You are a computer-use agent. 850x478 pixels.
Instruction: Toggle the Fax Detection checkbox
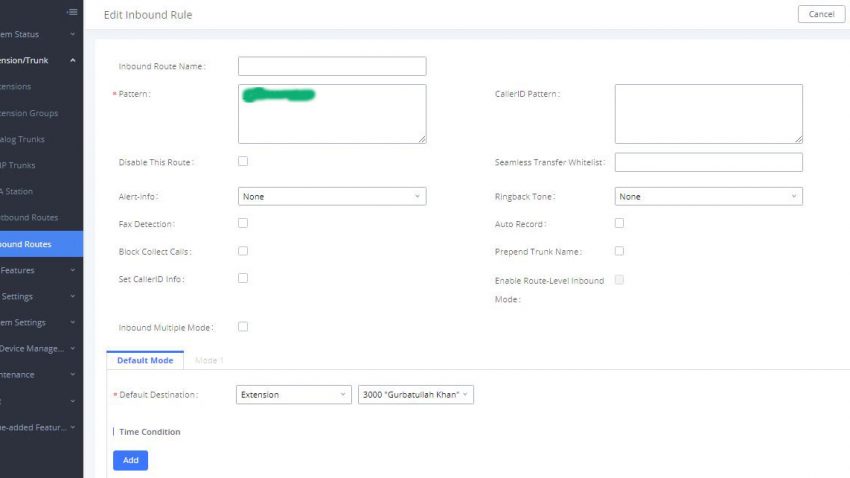pos(243,223)
